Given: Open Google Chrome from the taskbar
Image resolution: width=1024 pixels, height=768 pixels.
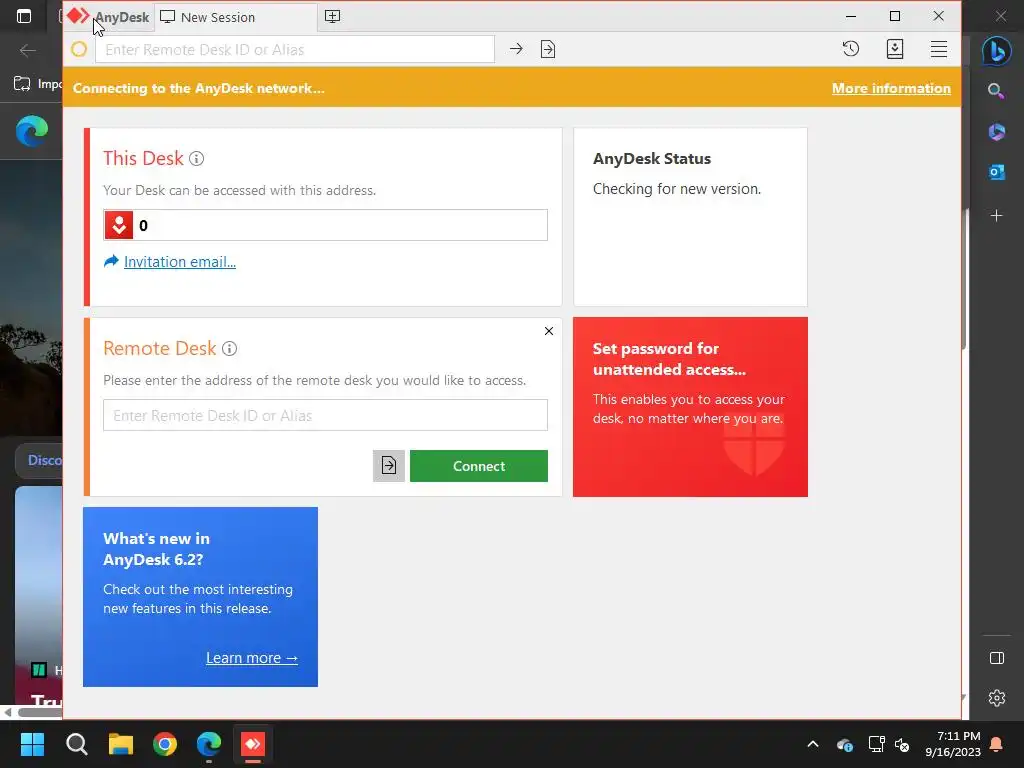Looking at the screenshot, I should click(x=165, y=744).
